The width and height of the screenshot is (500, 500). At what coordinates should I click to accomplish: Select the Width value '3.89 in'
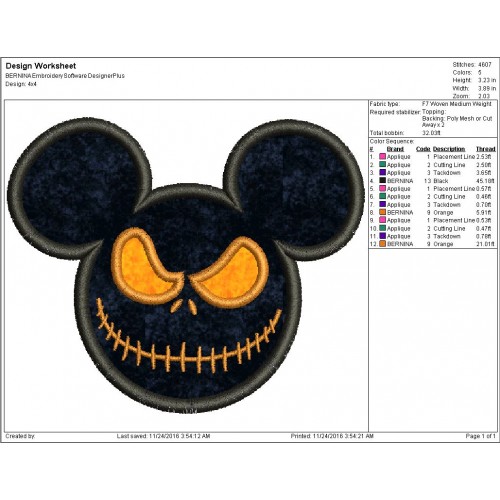tap(487, 88)
